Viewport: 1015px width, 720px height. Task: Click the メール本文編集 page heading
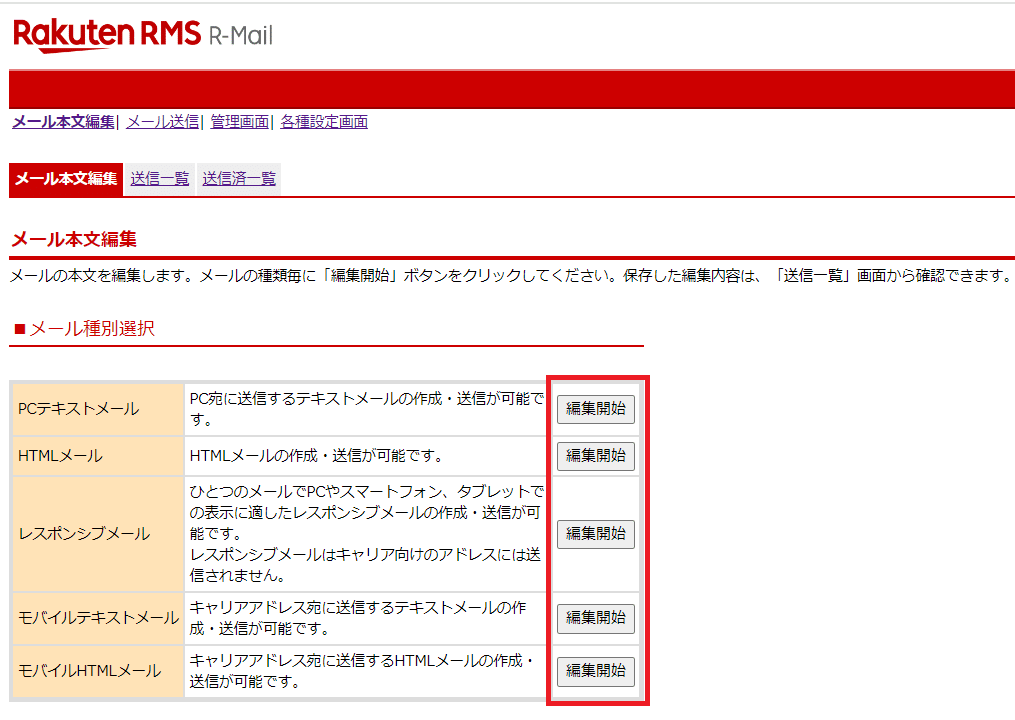[x=65, y=239]
